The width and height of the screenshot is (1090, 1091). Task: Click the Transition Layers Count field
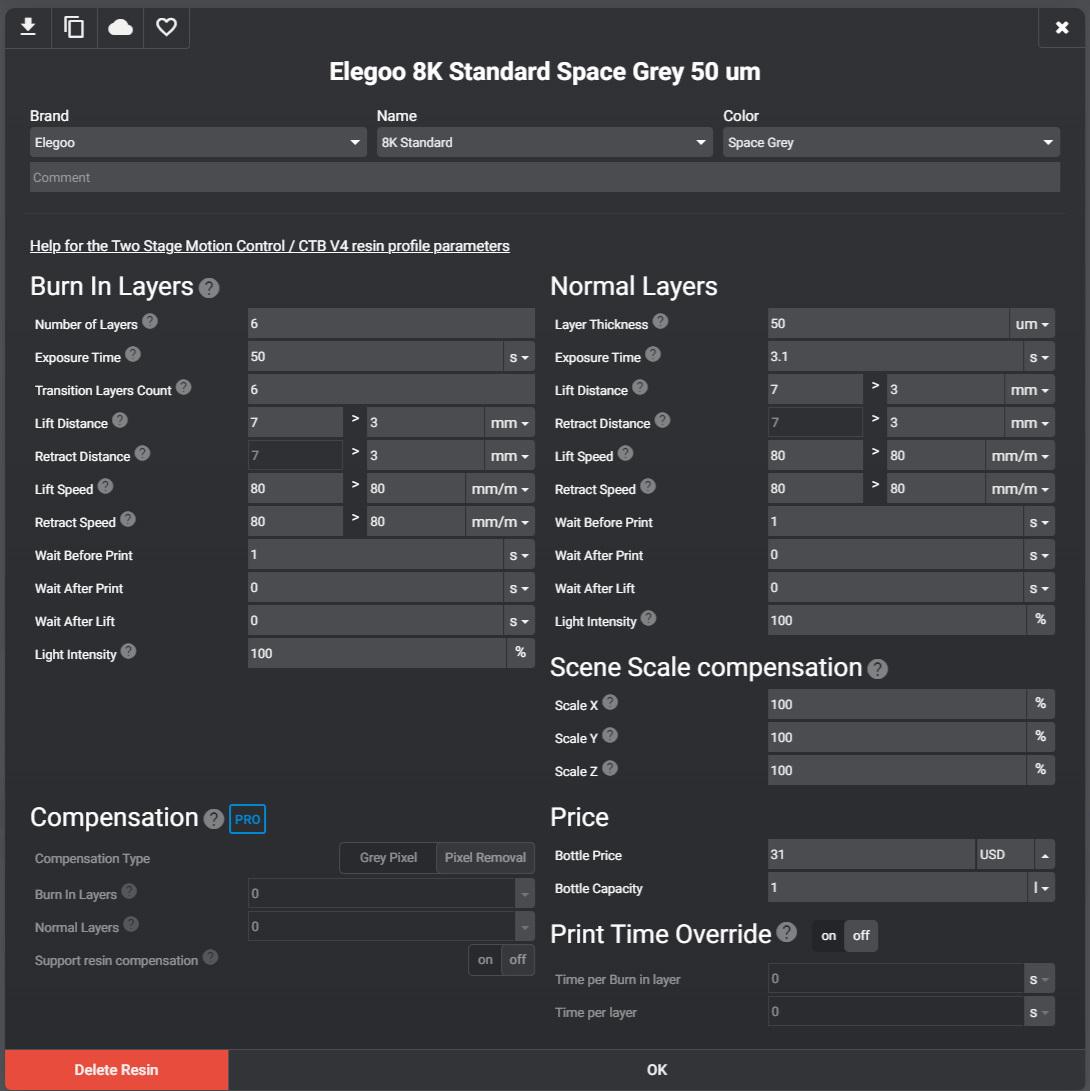click(x=391, y=390)
